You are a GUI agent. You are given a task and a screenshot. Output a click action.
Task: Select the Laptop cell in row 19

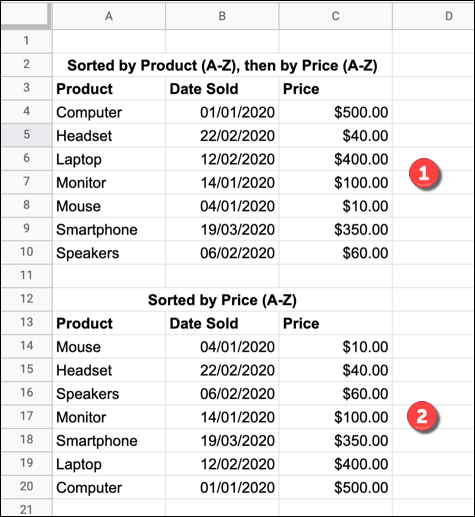(109, 464)
